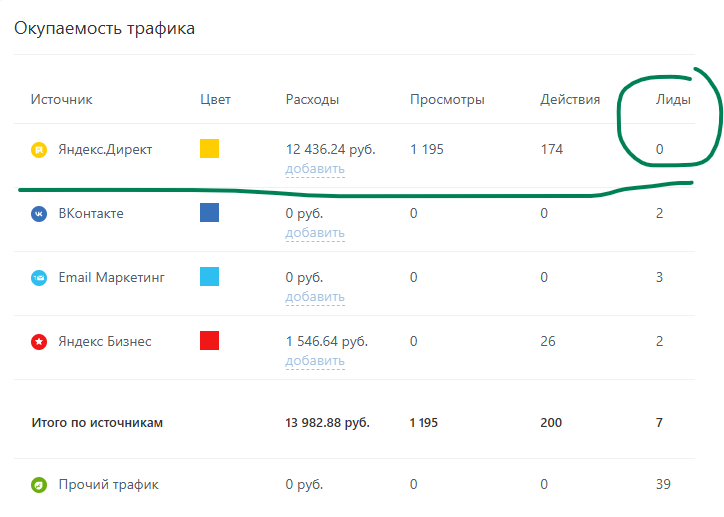Image resolution: width=724 pixels, height=517 pixels.
Task: Click the Источник column header
Action: (61, 100)
